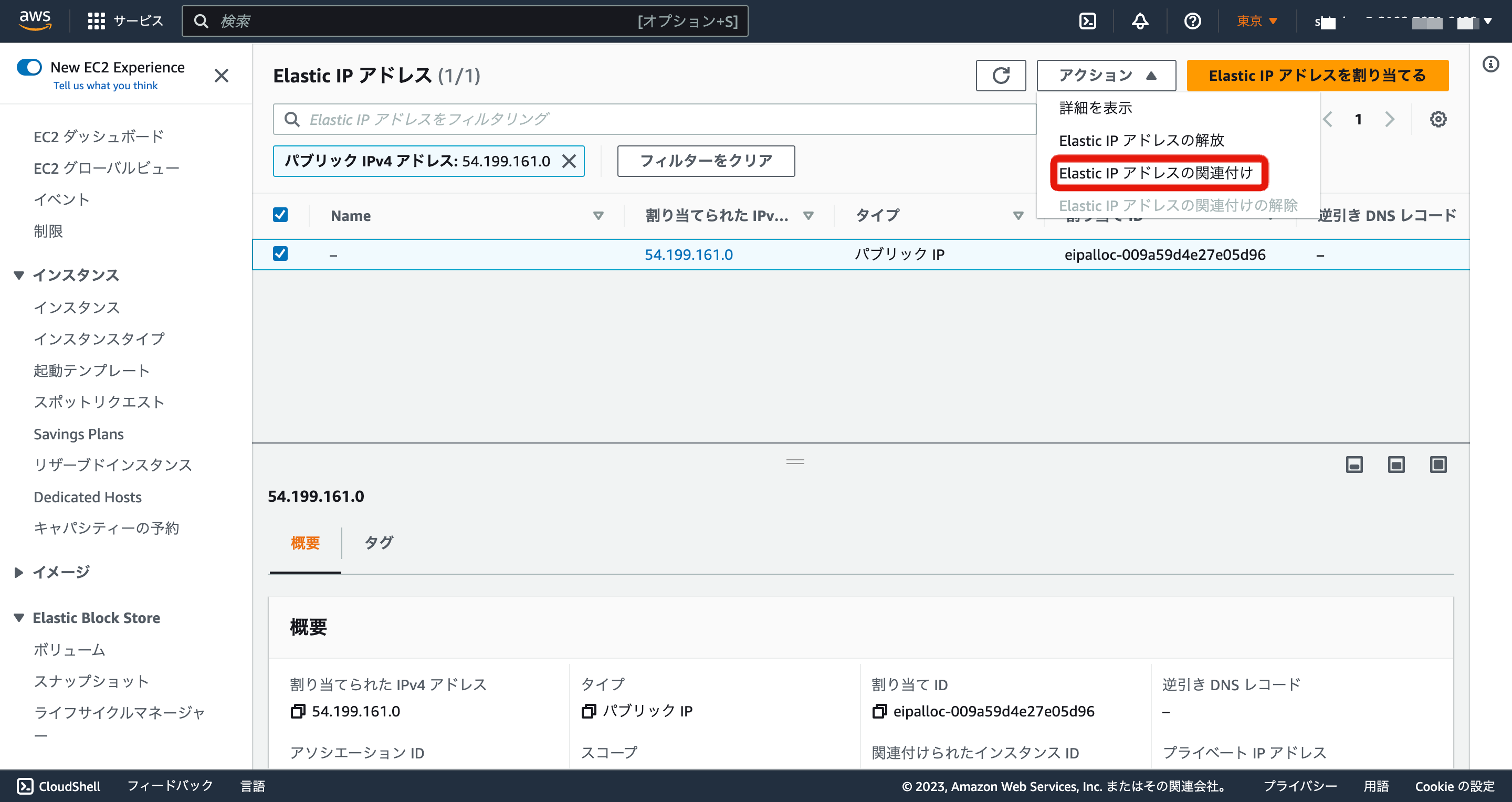Open the services grid menu
Image resolution: width=1512 pixels, height=802 pixels.
(x=96, y=22)
